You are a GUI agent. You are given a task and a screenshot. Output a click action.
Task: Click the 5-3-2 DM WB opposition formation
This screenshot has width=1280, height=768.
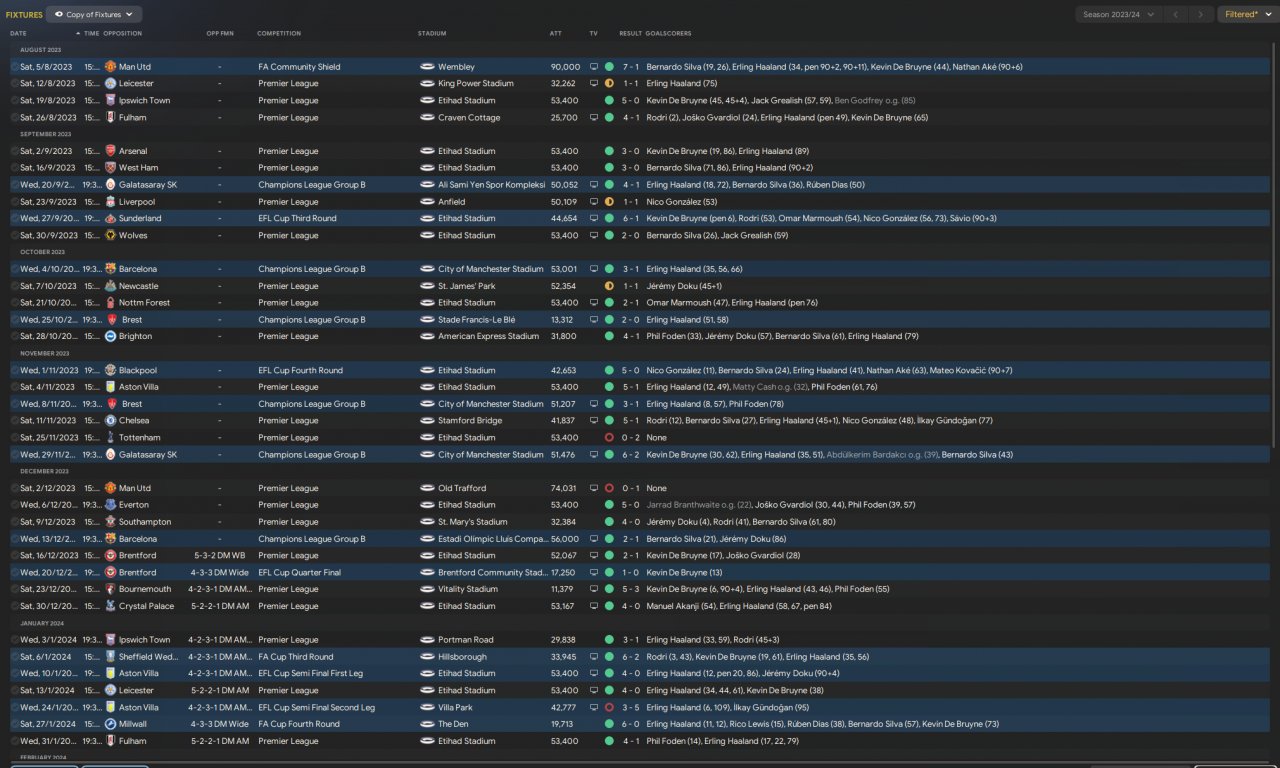click(221, 555)
